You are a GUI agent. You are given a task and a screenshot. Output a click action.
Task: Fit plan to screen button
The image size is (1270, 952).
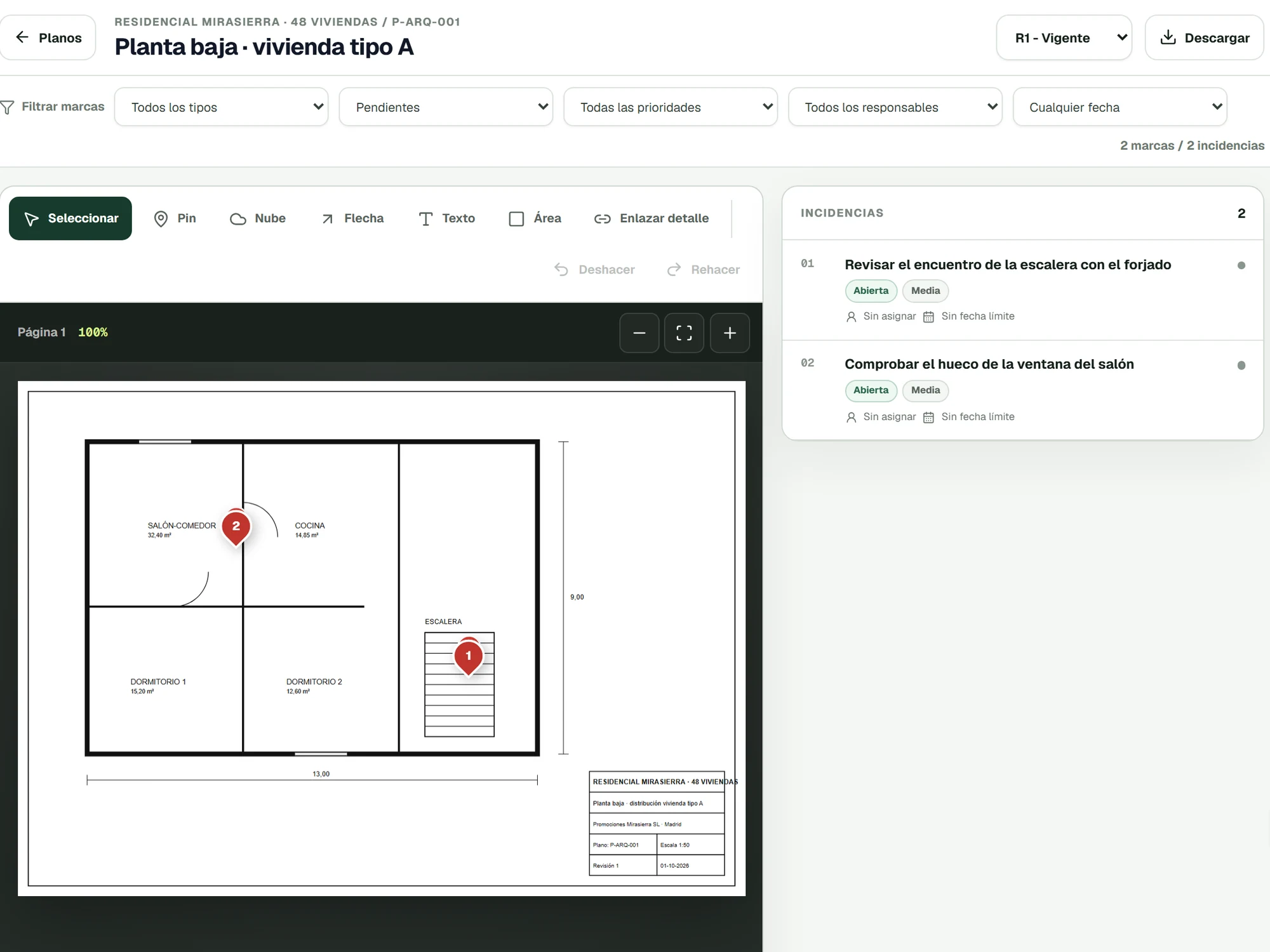[x=684, y=333]
